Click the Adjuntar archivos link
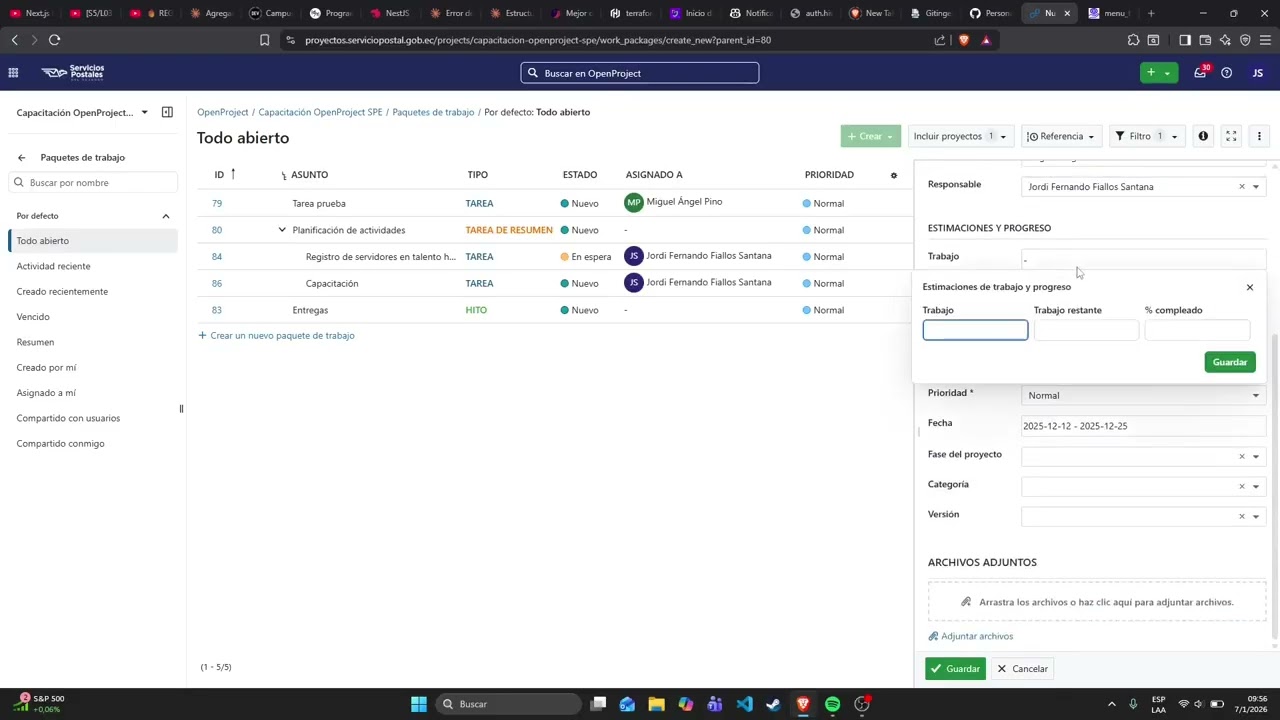The height and width of the screenshot is (720, 1280). coord(971,636)
